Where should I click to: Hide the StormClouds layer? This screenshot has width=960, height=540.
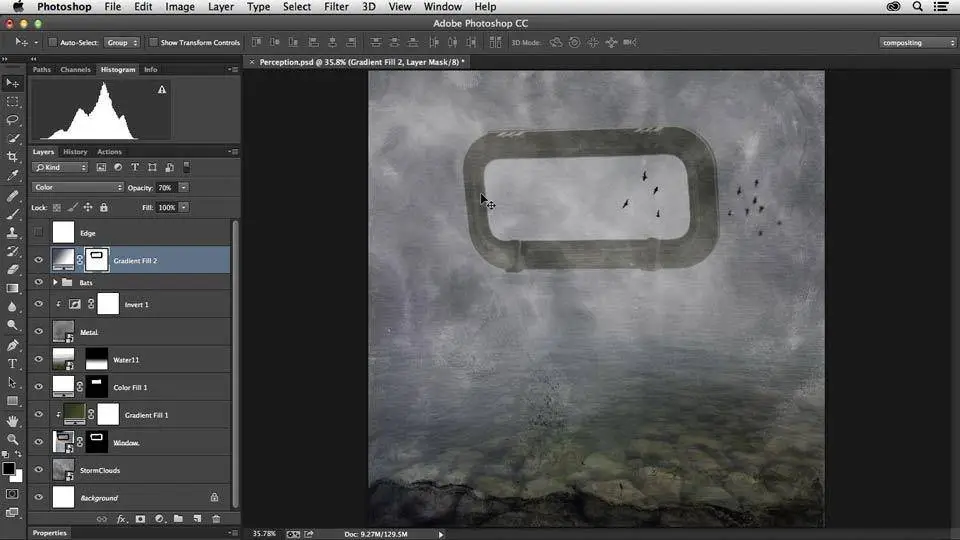click(x=39, y=470)
